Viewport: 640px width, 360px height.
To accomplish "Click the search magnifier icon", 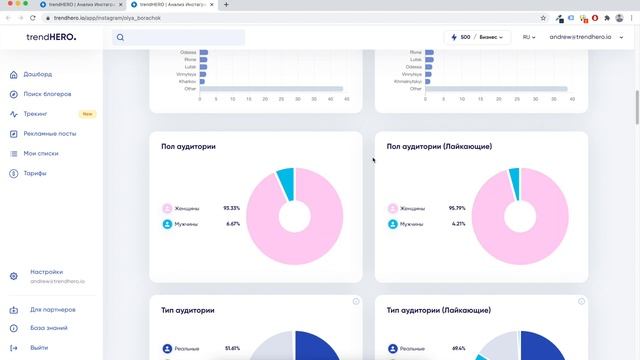I will coord(120,38).
